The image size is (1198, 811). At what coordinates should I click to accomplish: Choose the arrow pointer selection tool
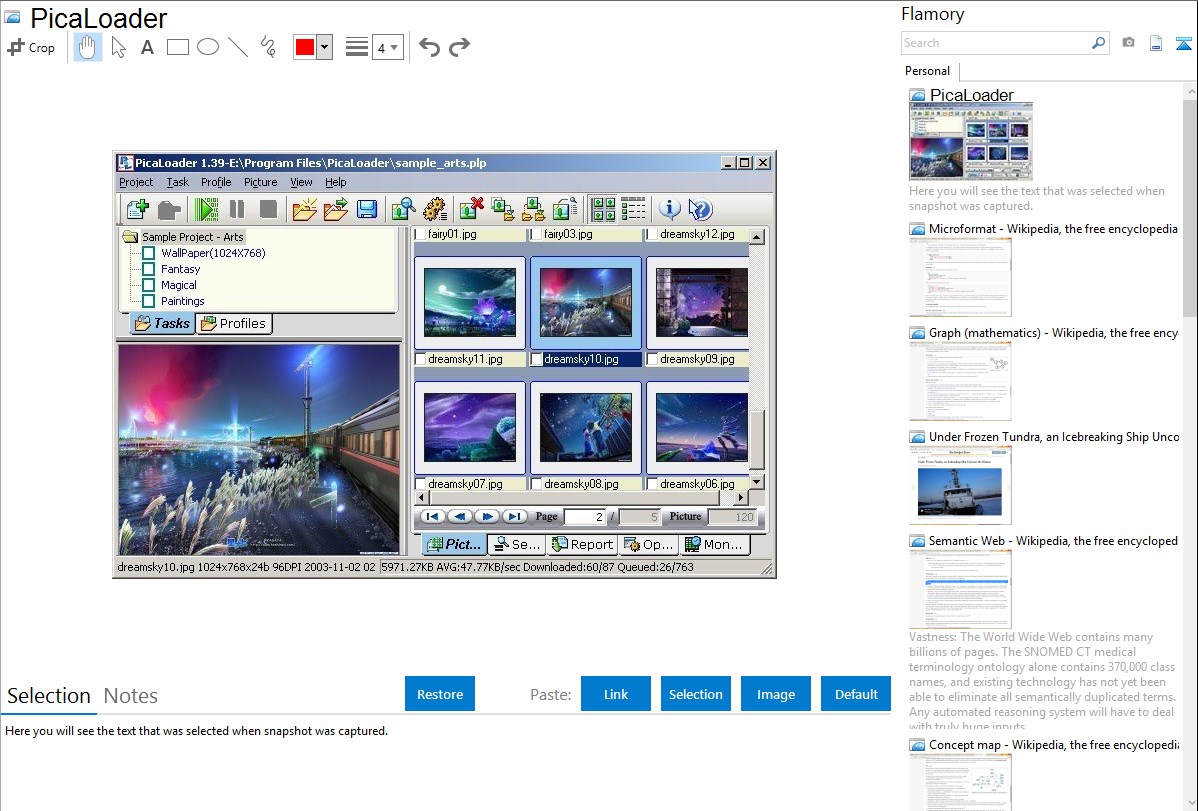pos(118,47)
